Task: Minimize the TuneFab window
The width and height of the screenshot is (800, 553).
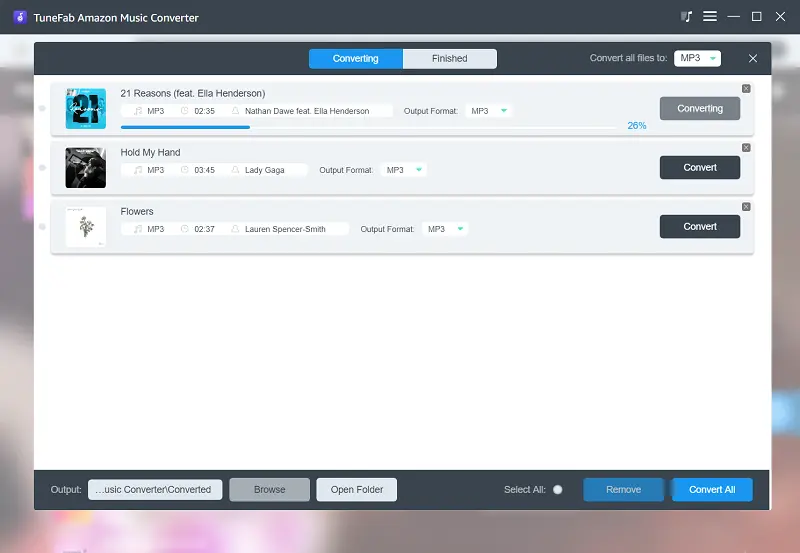Action: point(734,17)
